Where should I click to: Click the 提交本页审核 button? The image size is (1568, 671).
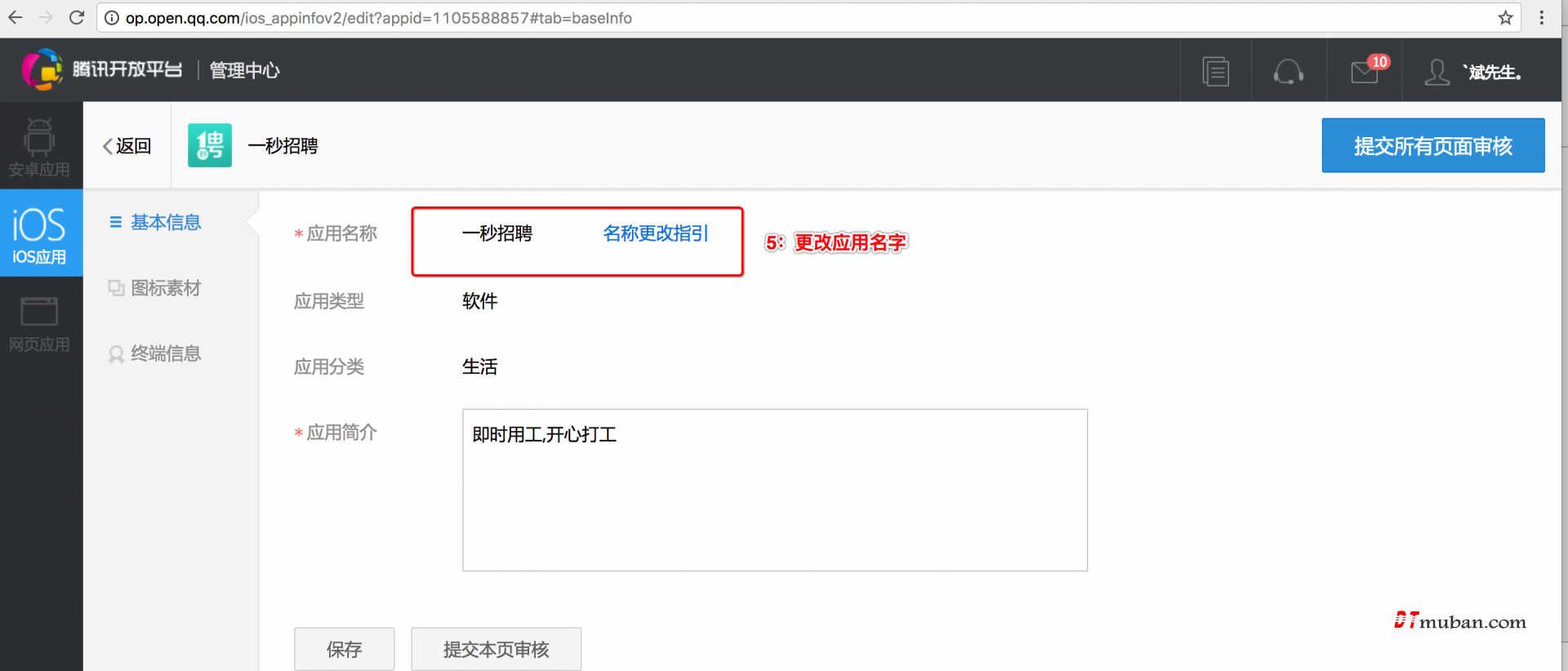[496, 649]
